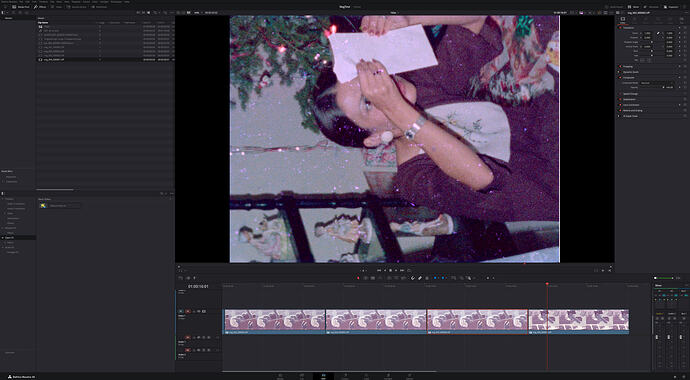690x380 pixels.
Task: Select the fourth clip on the video track
Action: point(578,322)
